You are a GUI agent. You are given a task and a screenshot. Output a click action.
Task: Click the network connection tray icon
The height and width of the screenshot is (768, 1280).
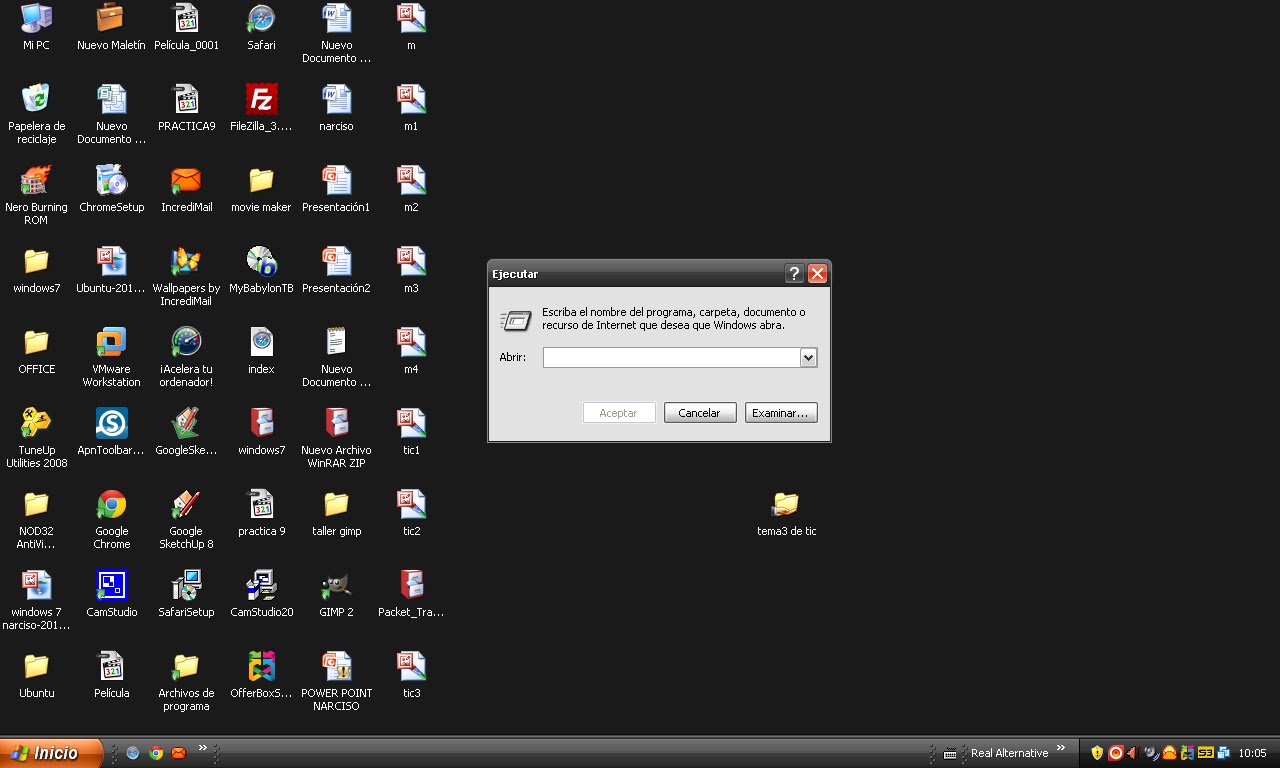1223,753
